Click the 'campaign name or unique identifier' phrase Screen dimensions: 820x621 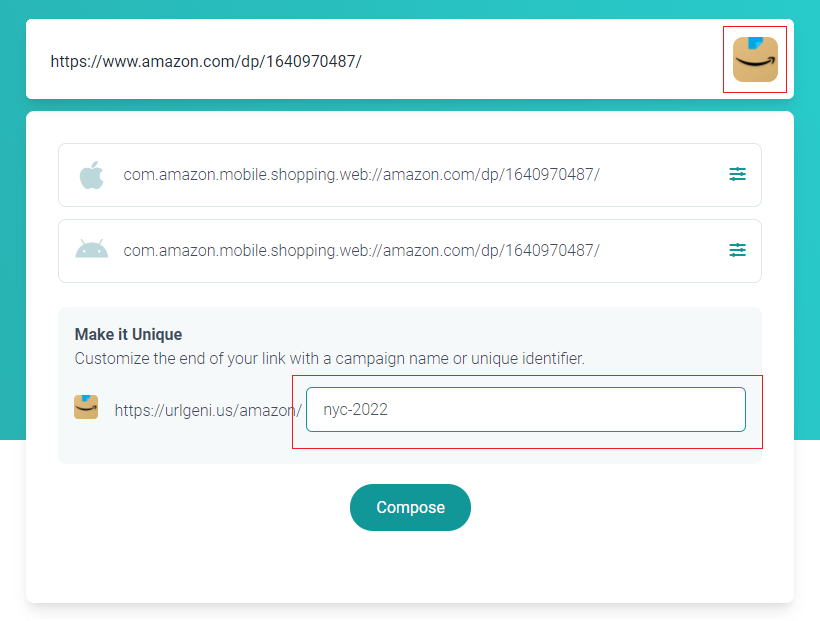coord(460,358)
